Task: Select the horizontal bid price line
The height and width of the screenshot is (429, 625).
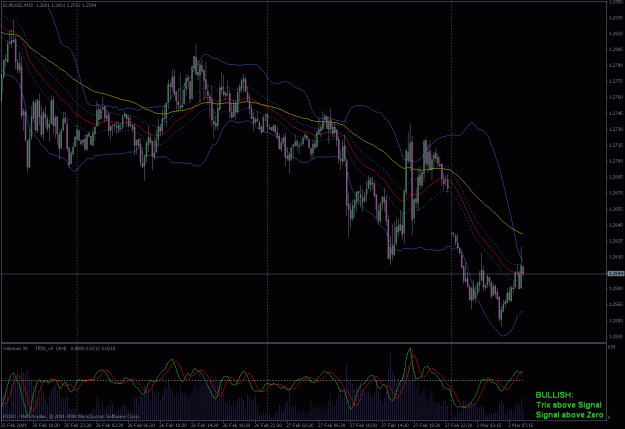Action: 303,274
